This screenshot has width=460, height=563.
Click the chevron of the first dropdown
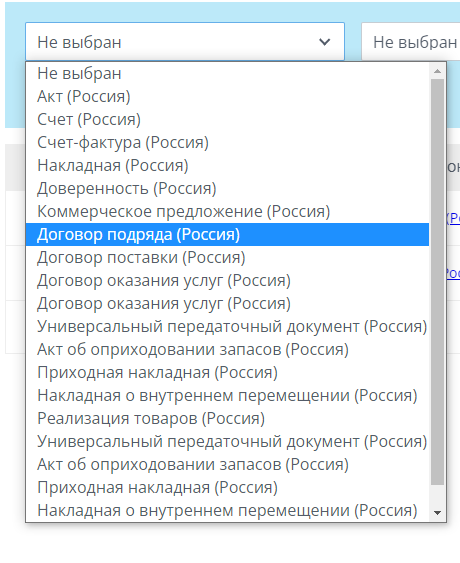tap(325, 42)
